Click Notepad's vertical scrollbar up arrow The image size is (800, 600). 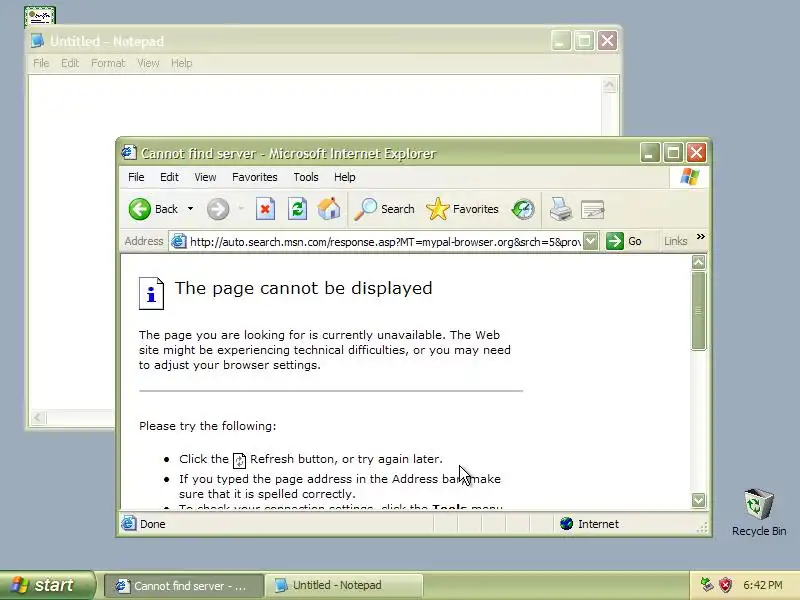click(609, 85)
